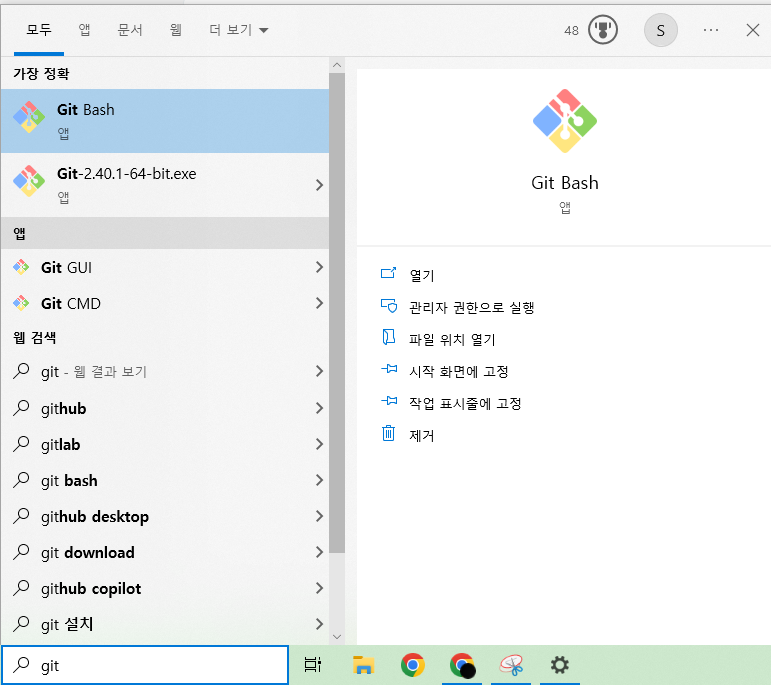Open Task View from the taskbar
Screen dimensions: 771x685
click(x=312, y=665)
